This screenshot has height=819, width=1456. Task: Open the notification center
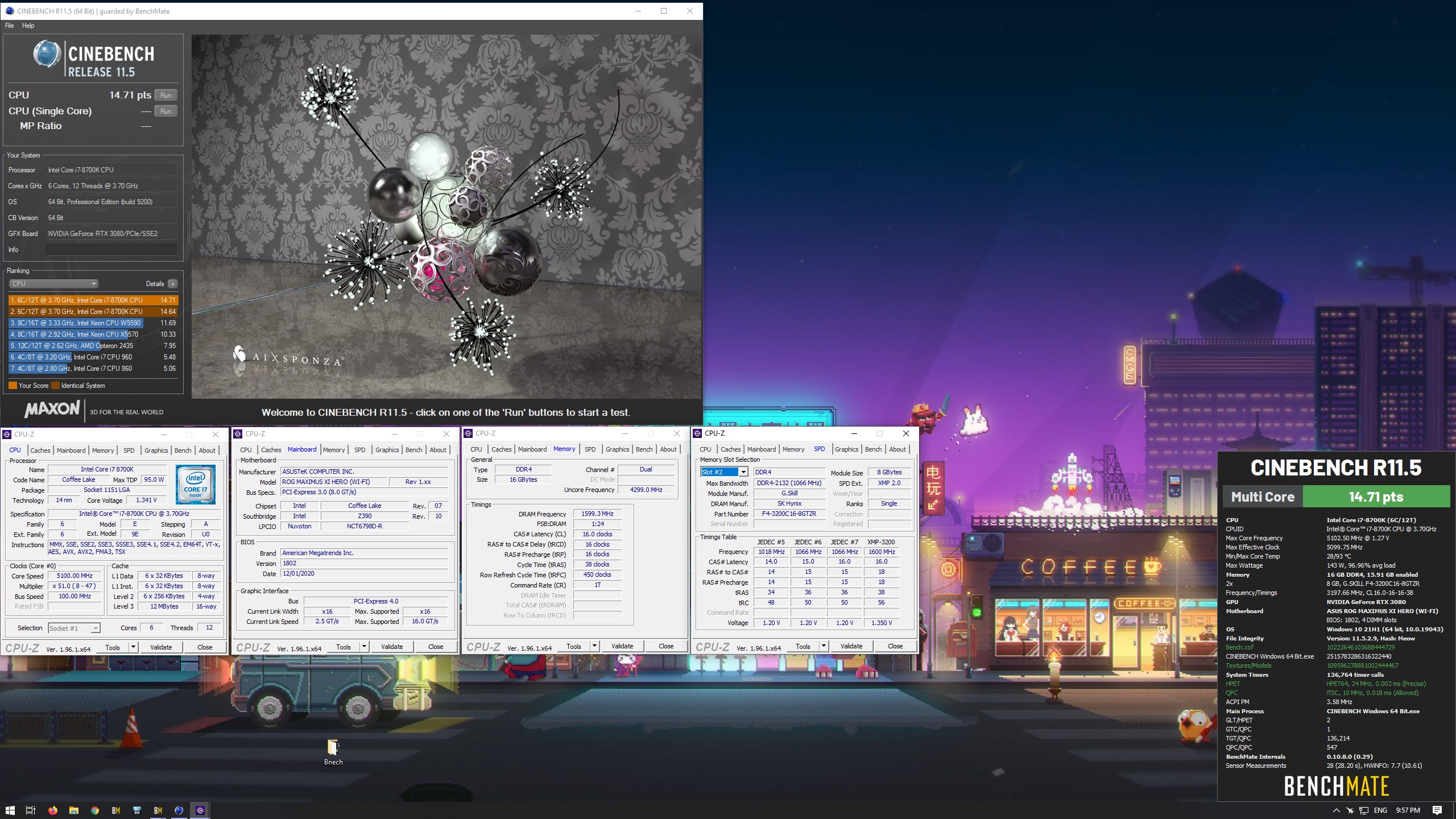coord(1437,810)
